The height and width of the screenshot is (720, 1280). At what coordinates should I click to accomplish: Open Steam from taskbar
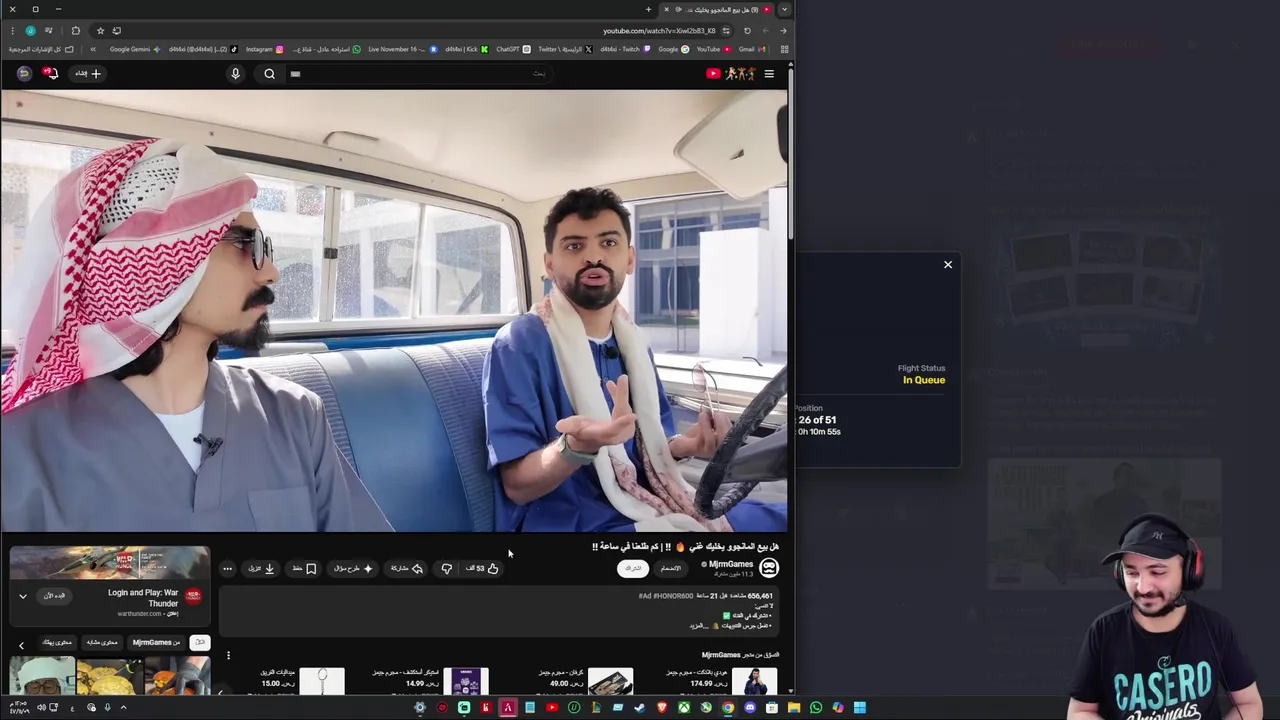(640, 708)
